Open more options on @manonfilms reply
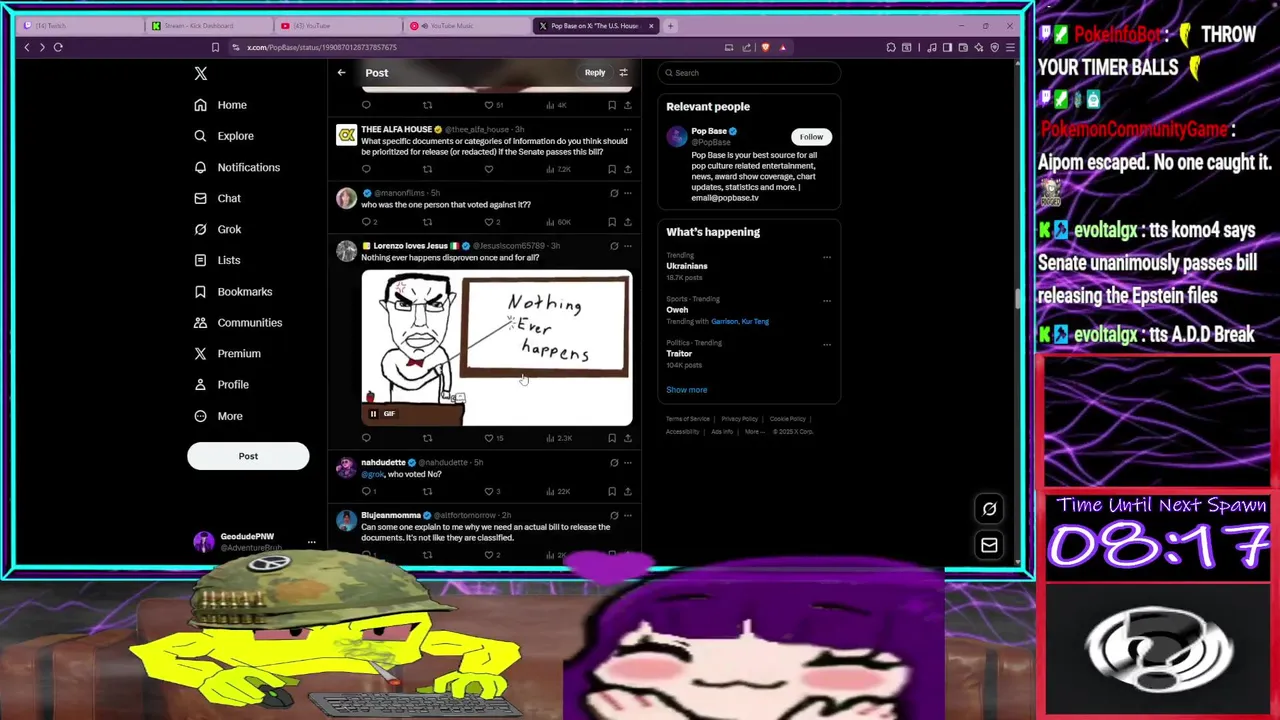 (628, 193)
